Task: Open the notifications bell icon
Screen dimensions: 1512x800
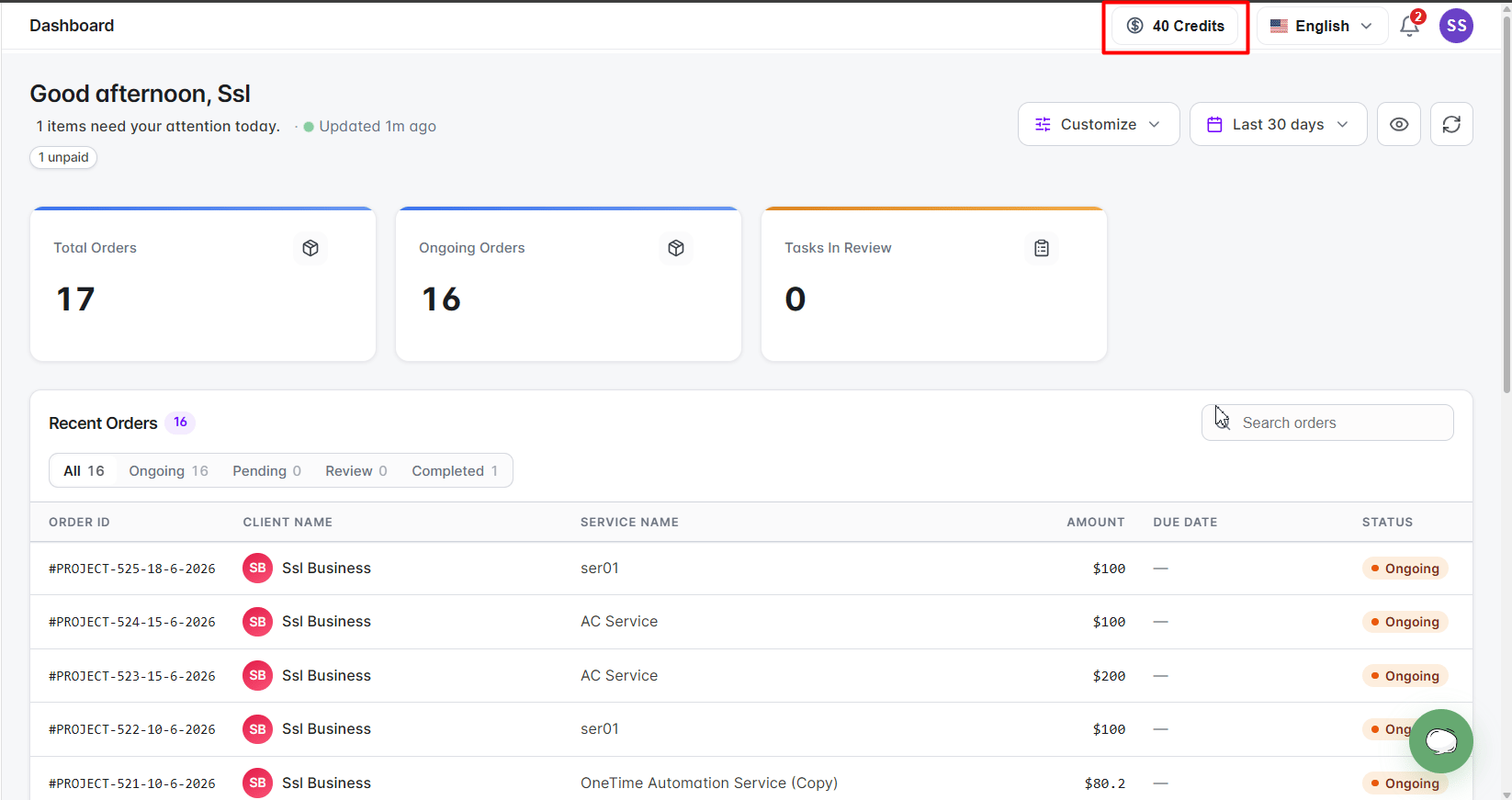Action: click(1410, 26)
